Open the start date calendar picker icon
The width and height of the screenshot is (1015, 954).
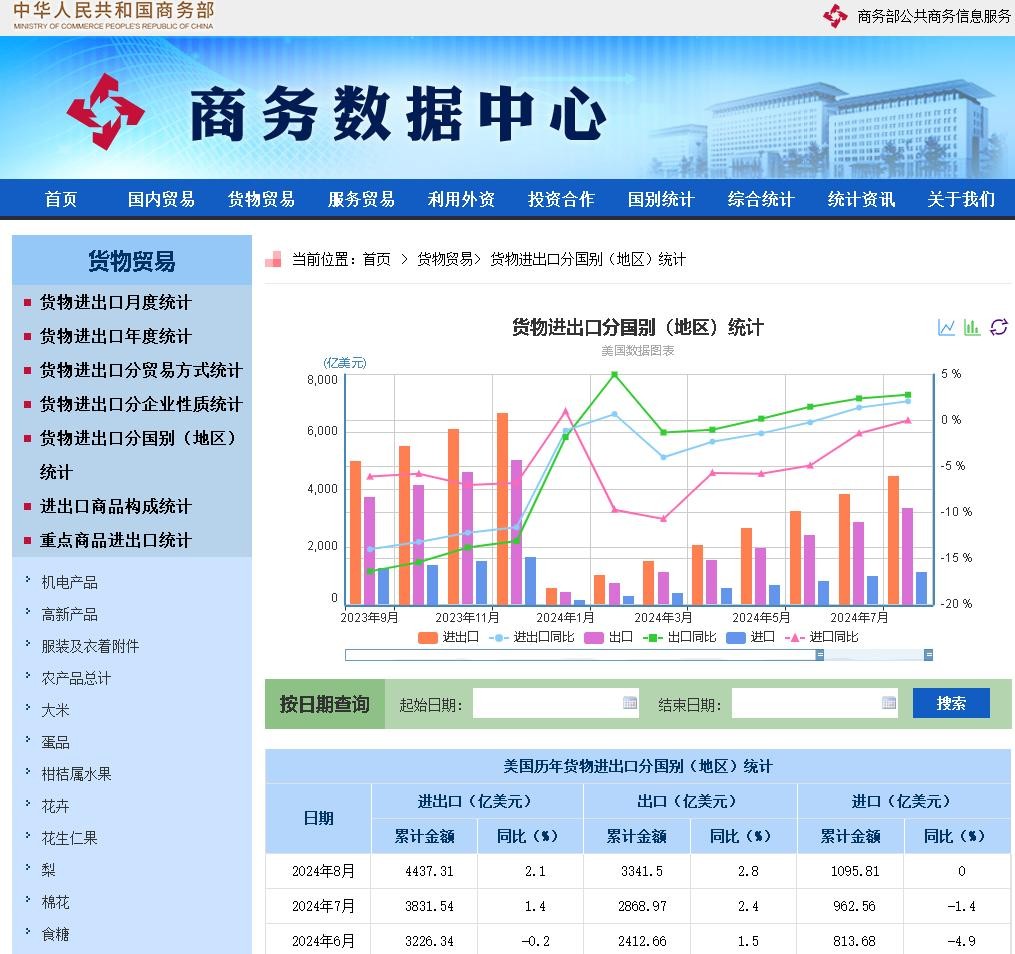point(630,703)
